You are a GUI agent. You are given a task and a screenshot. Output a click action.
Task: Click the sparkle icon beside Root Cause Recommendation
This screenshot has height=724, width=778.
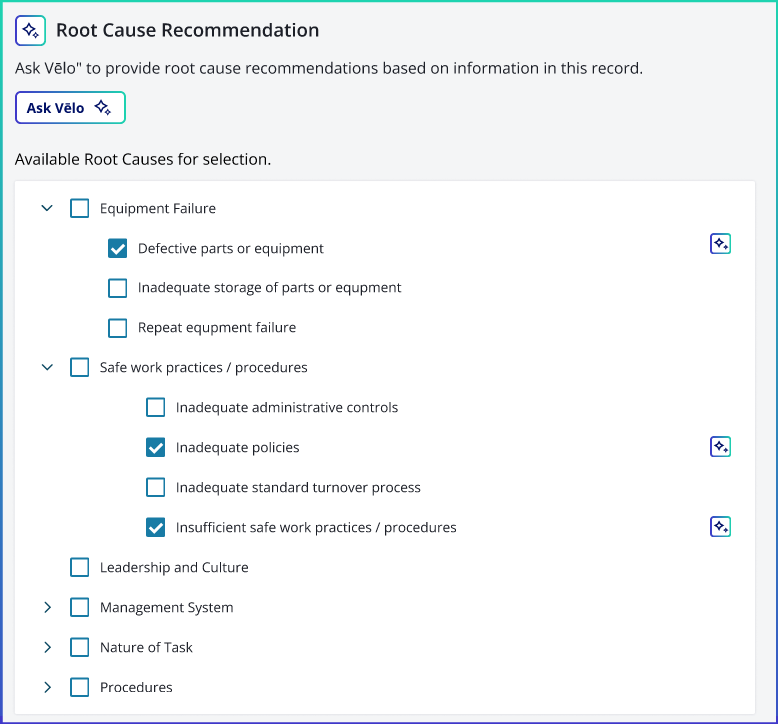click(30, 30)
